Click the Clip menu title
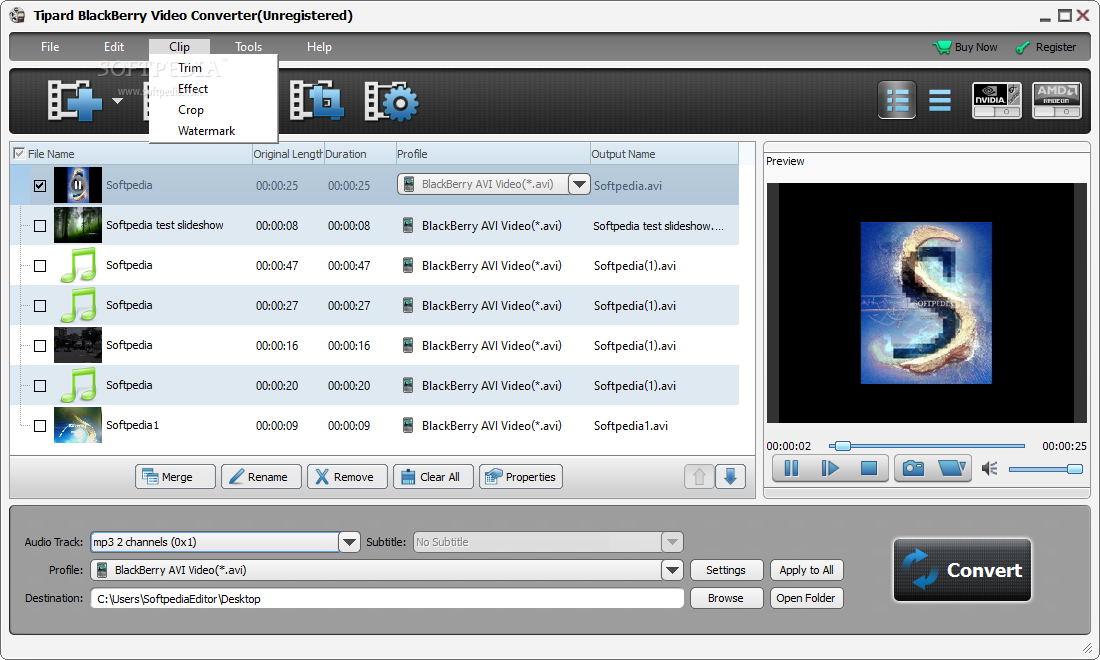1100x660 pixels. 180,47
